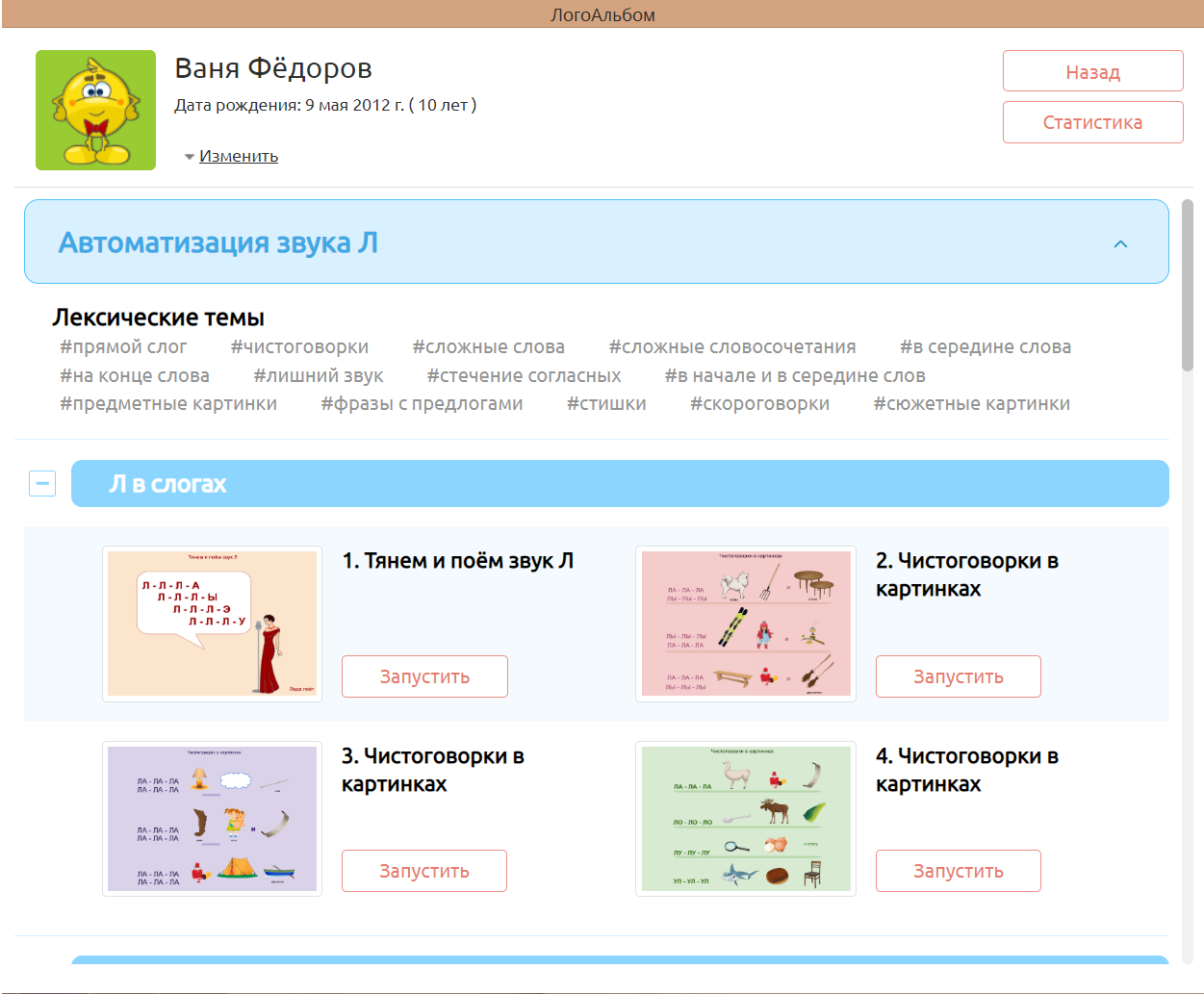Select the '#чистоговорки' tag
Screen dimensions: 1204x994
pyautogui.click(x=299, y=347)
